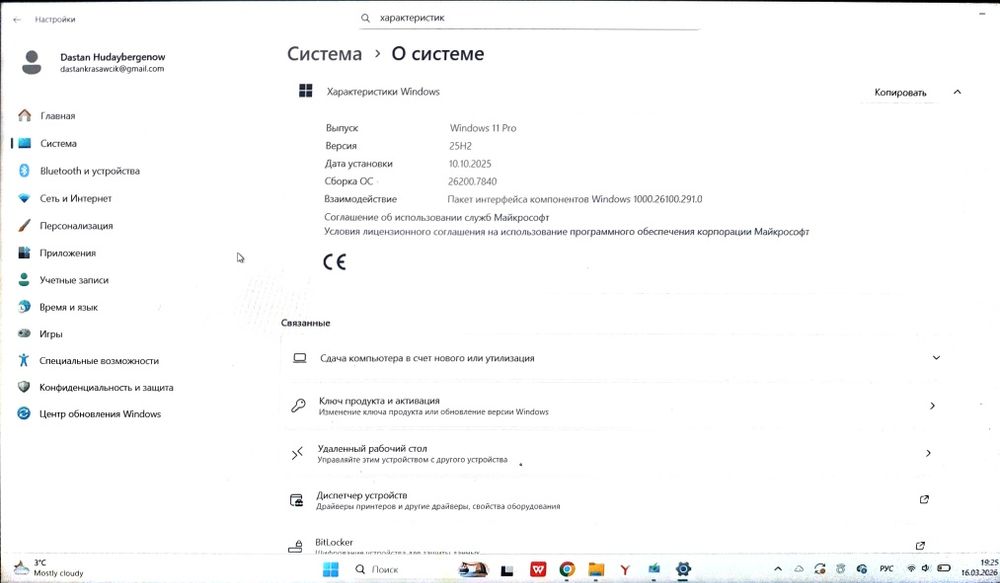Image resolution: width=1000 pixels, height=583 pixels.
Task: Click the Учетные записи person icon
Action: tap(24, 279)
